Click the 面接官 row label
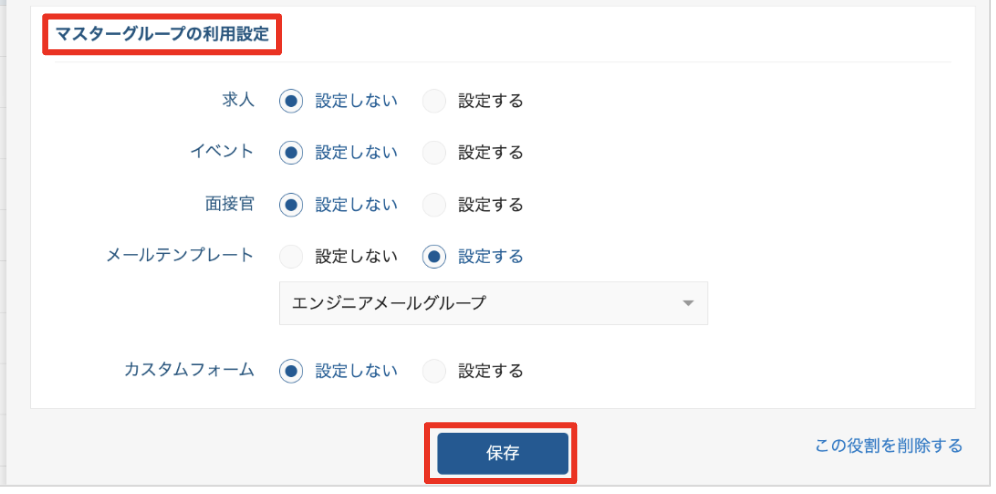Viewport: 996px width, 494px height. click(230, 204)
